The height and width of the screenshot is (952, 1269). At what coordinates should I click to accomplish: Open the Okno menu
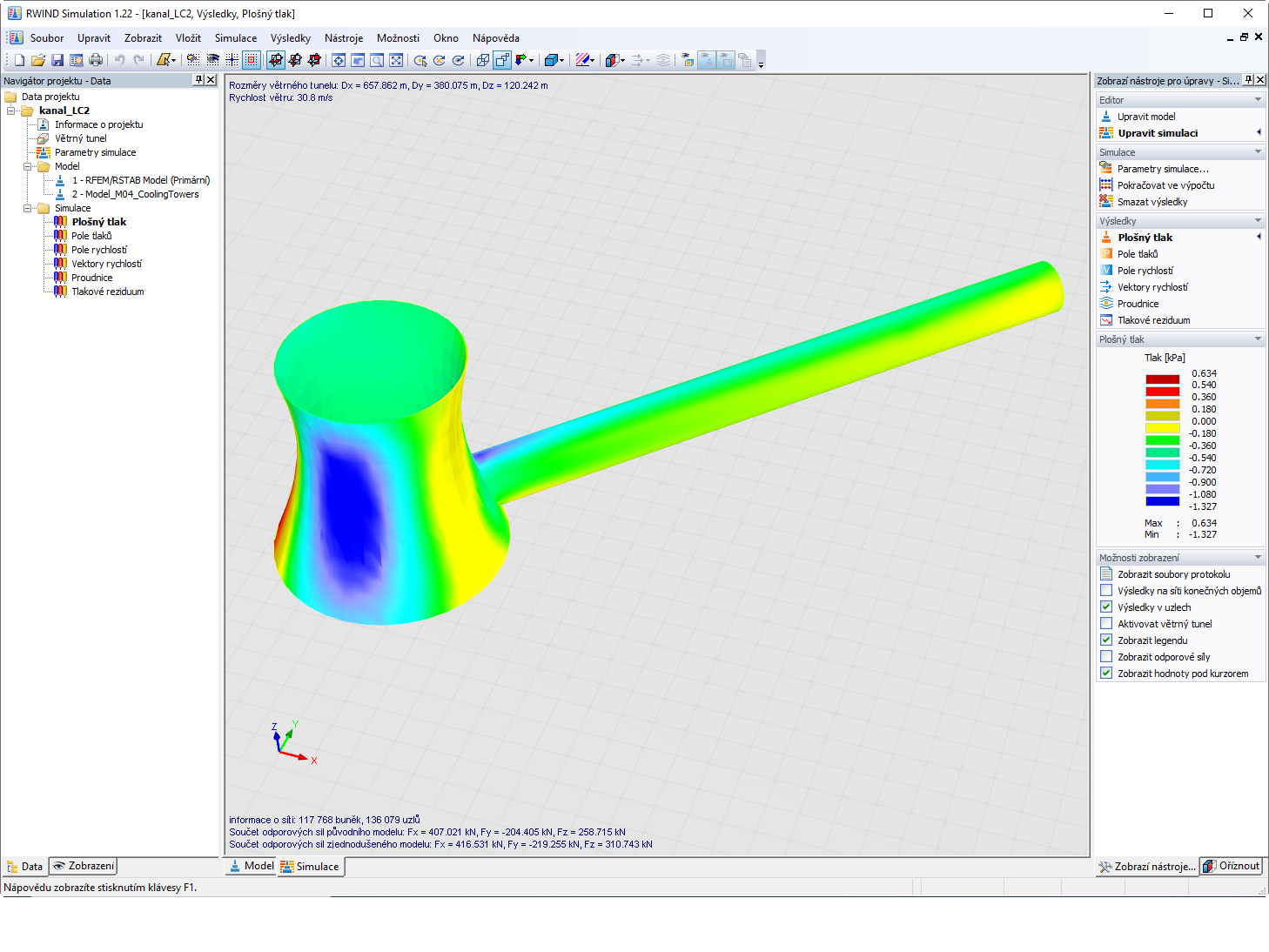point(446,38)
